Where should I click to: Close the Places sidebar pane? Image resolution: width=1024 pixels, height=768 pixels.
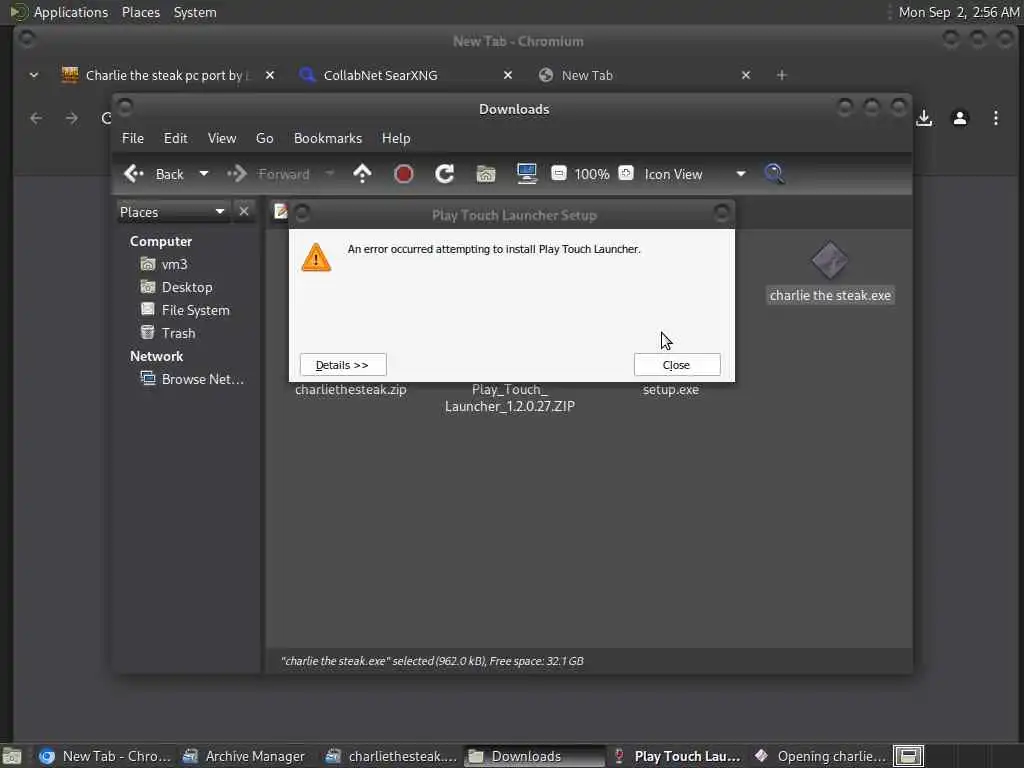[x=244, y=212]
